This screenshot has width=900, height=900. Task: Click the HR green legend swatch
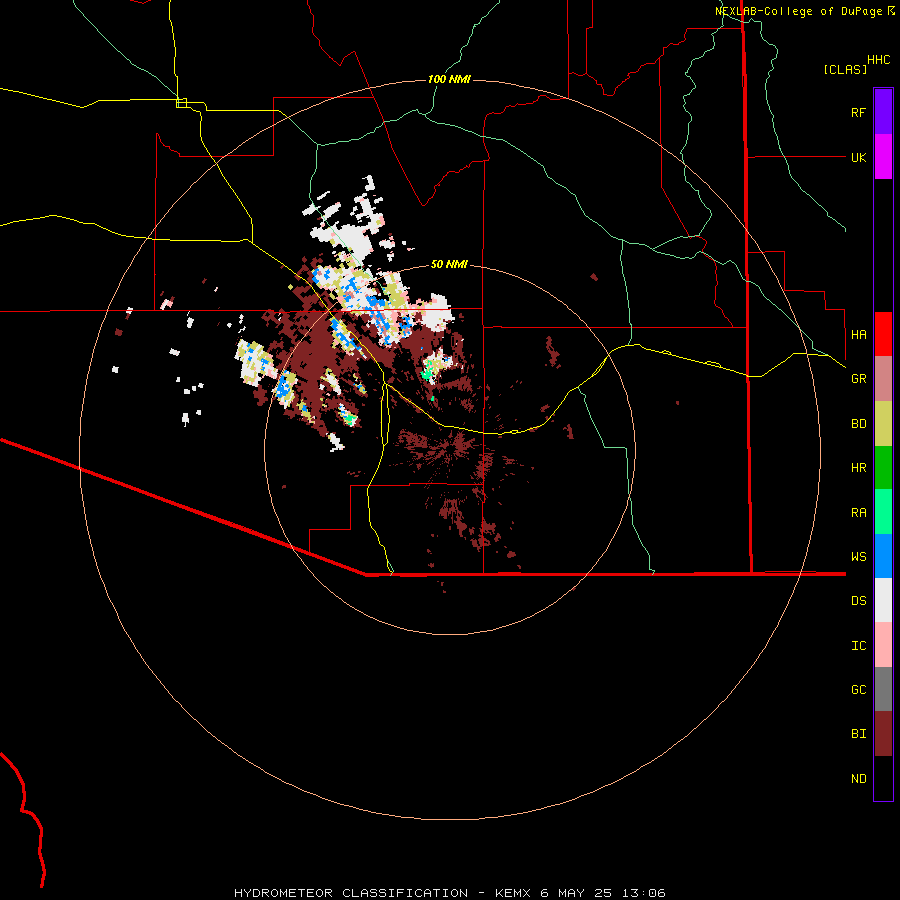[x=883, y=468]
